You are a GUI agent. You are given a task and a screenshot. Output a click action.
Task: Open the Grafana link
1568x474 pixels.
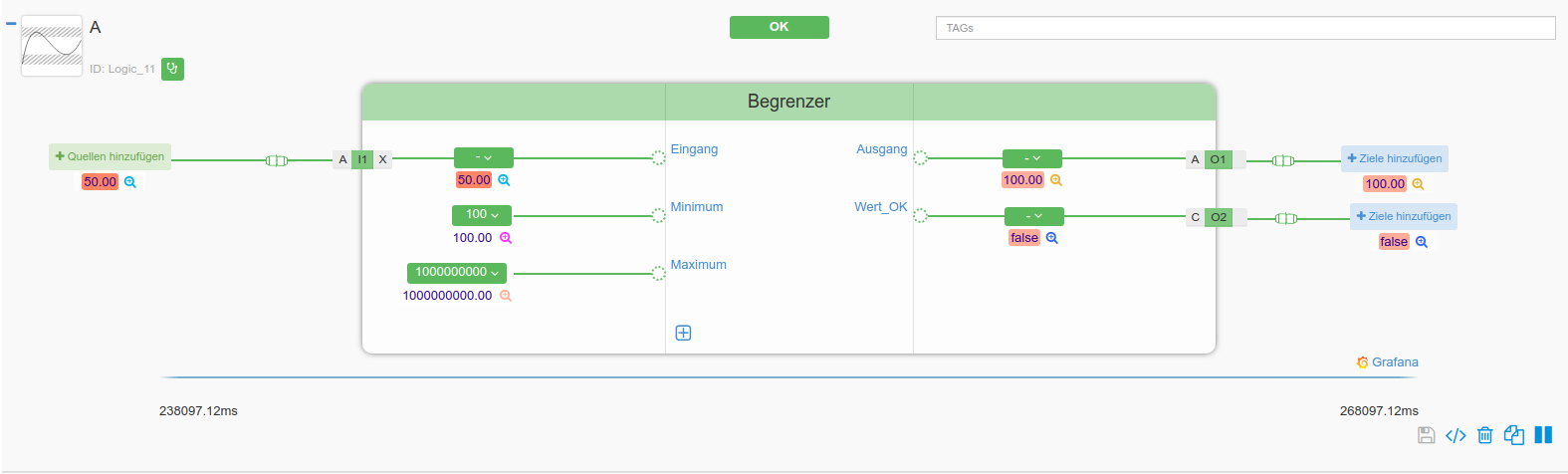click(x=1387, y=362)
